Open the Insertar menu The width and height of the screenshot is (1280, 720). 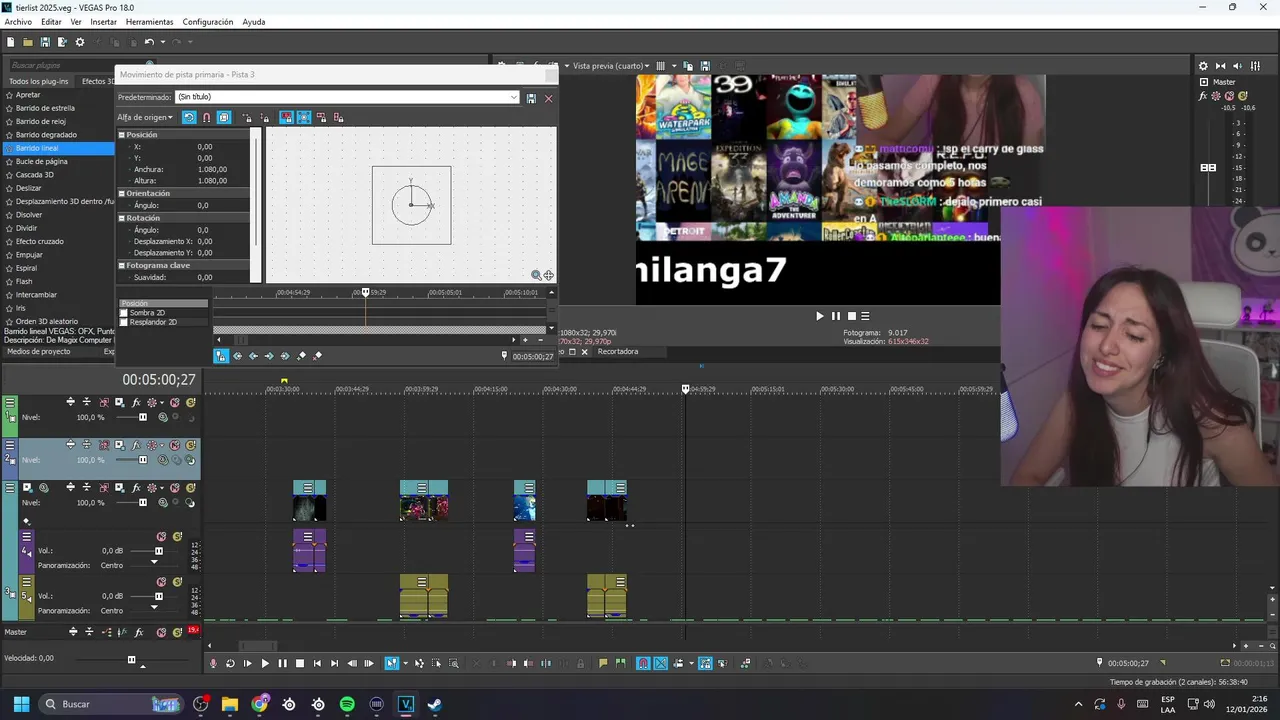[x=103, y=22]
